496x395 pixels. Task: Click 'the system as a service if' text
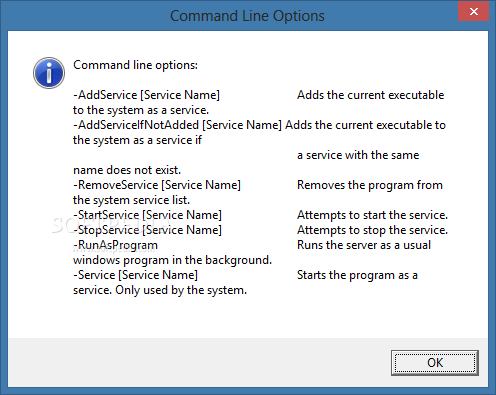pos(137,140)
